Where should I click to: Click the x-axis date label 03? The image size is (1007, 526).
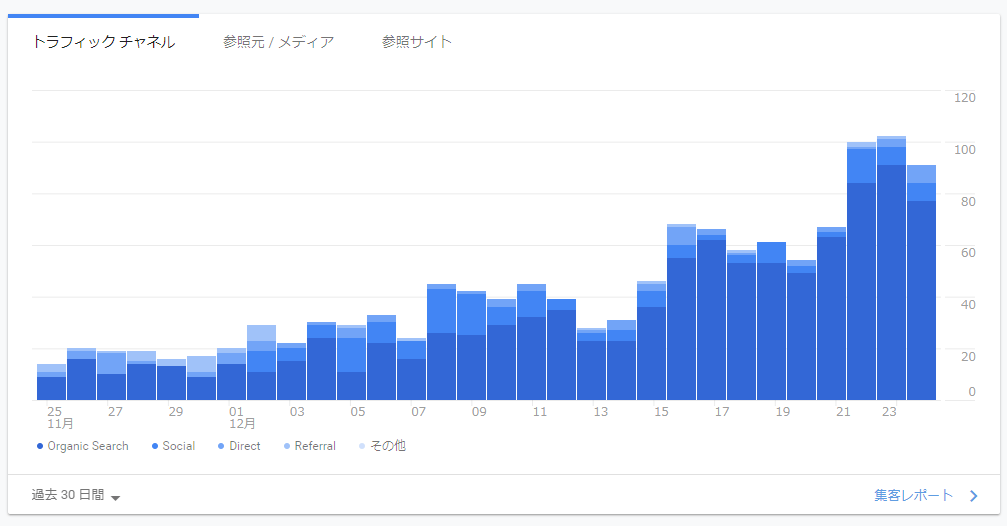(x=297, y=412)
